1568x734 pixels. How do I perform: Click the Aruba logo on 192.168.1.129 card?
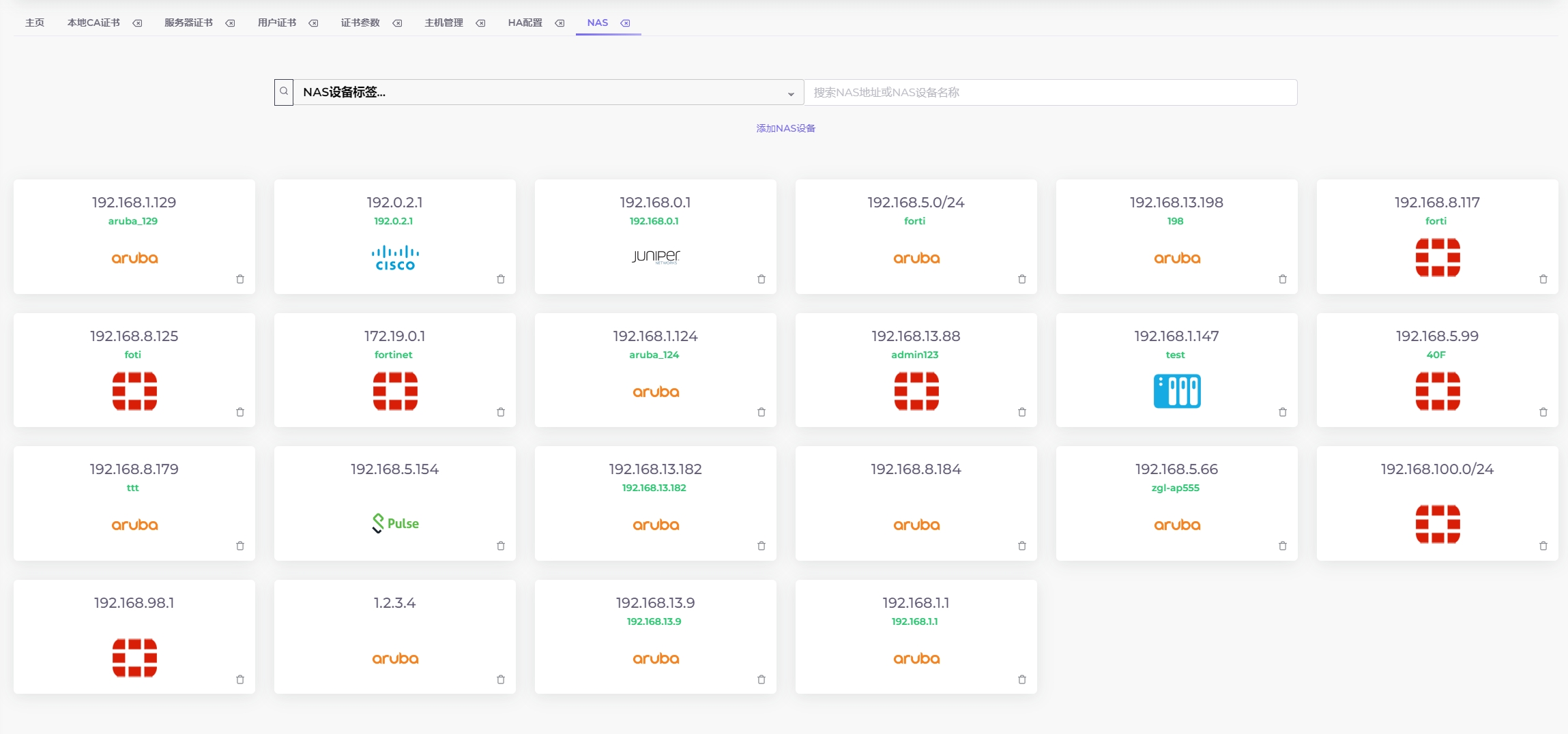click(x=134, y=258)
